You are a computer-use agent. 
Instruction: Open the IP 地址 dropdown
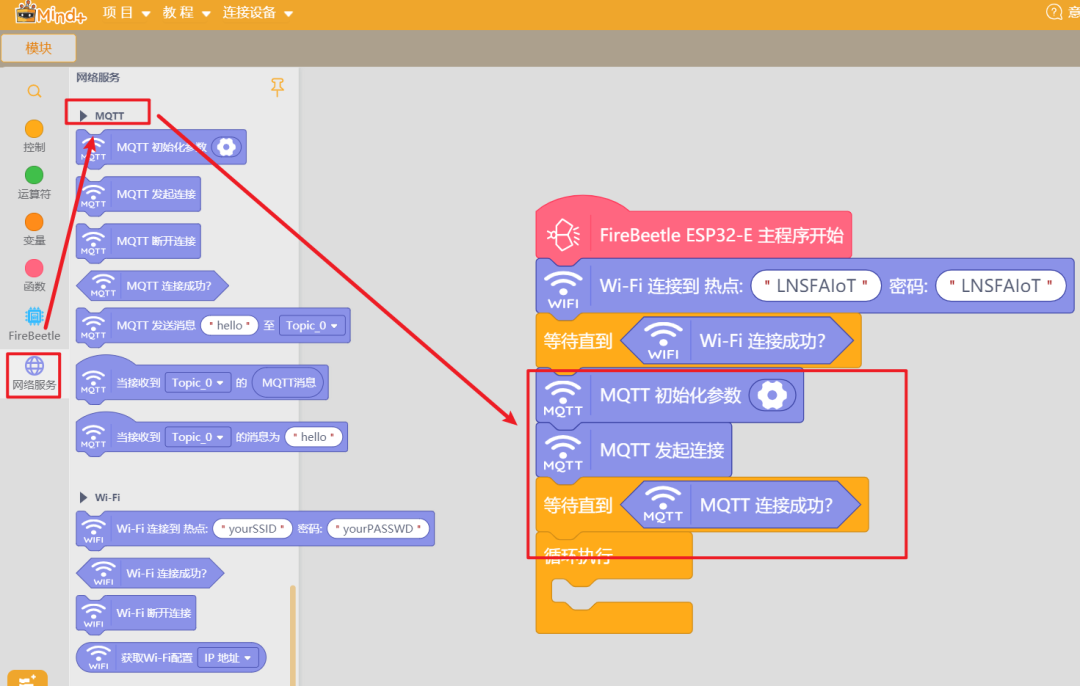(228, 658)
